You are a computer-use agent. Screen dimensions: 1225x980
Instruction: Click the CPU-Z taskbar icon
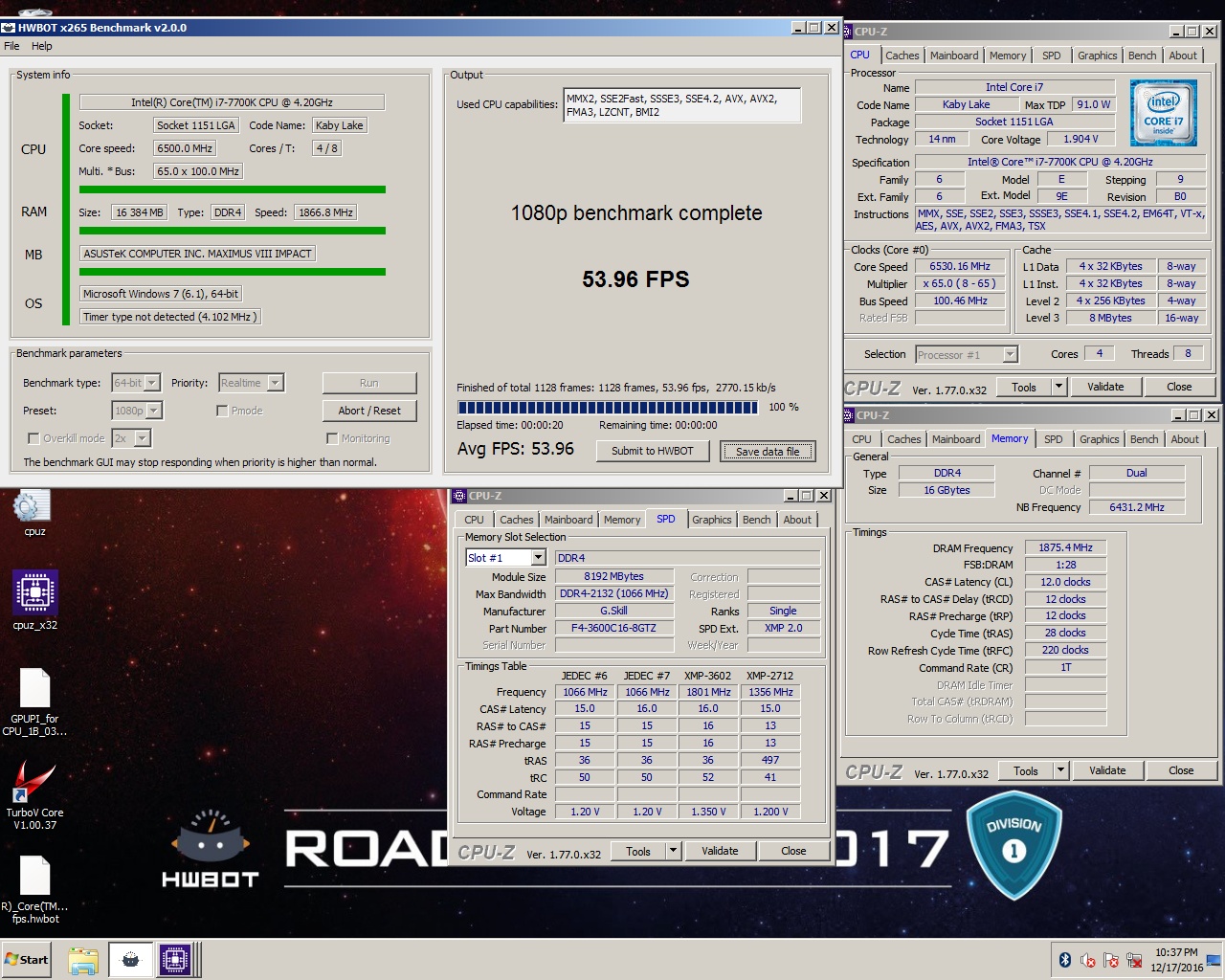point(176,960)
